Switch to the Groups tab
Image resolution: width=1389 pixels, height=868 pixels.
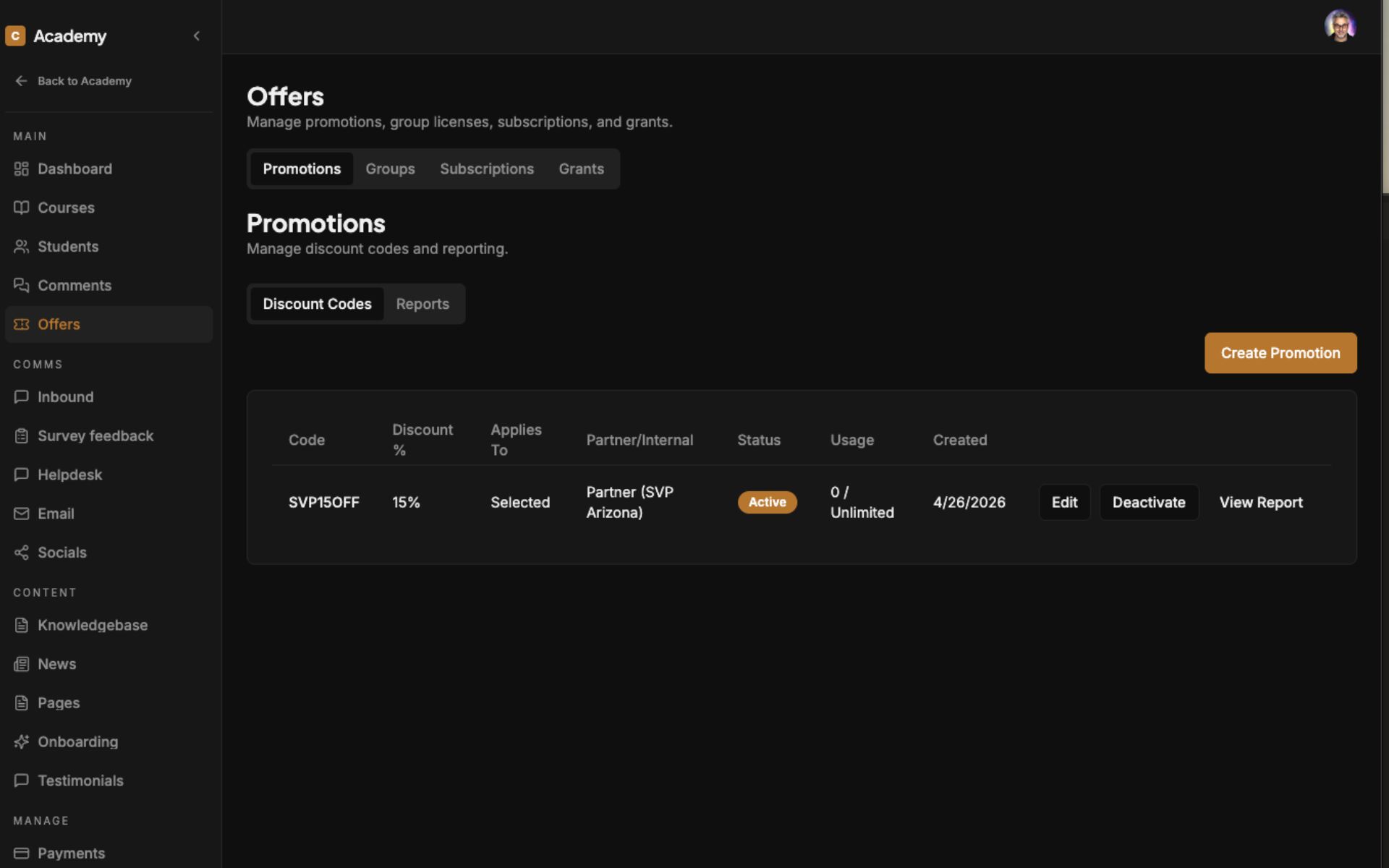[x=390, y=169]
